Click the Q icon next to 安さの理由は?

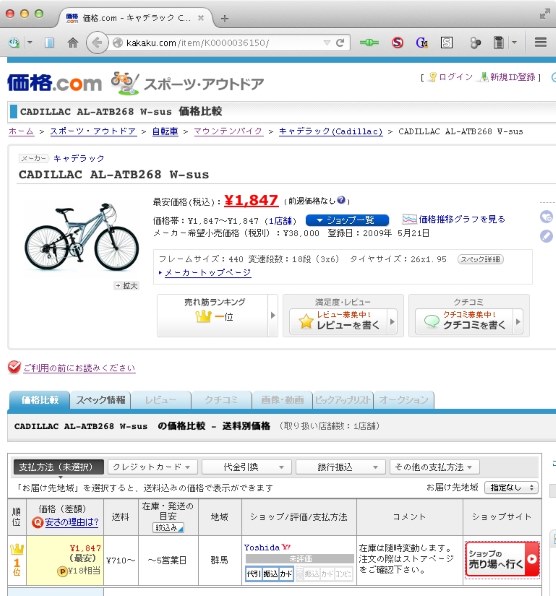coord(37,523)
